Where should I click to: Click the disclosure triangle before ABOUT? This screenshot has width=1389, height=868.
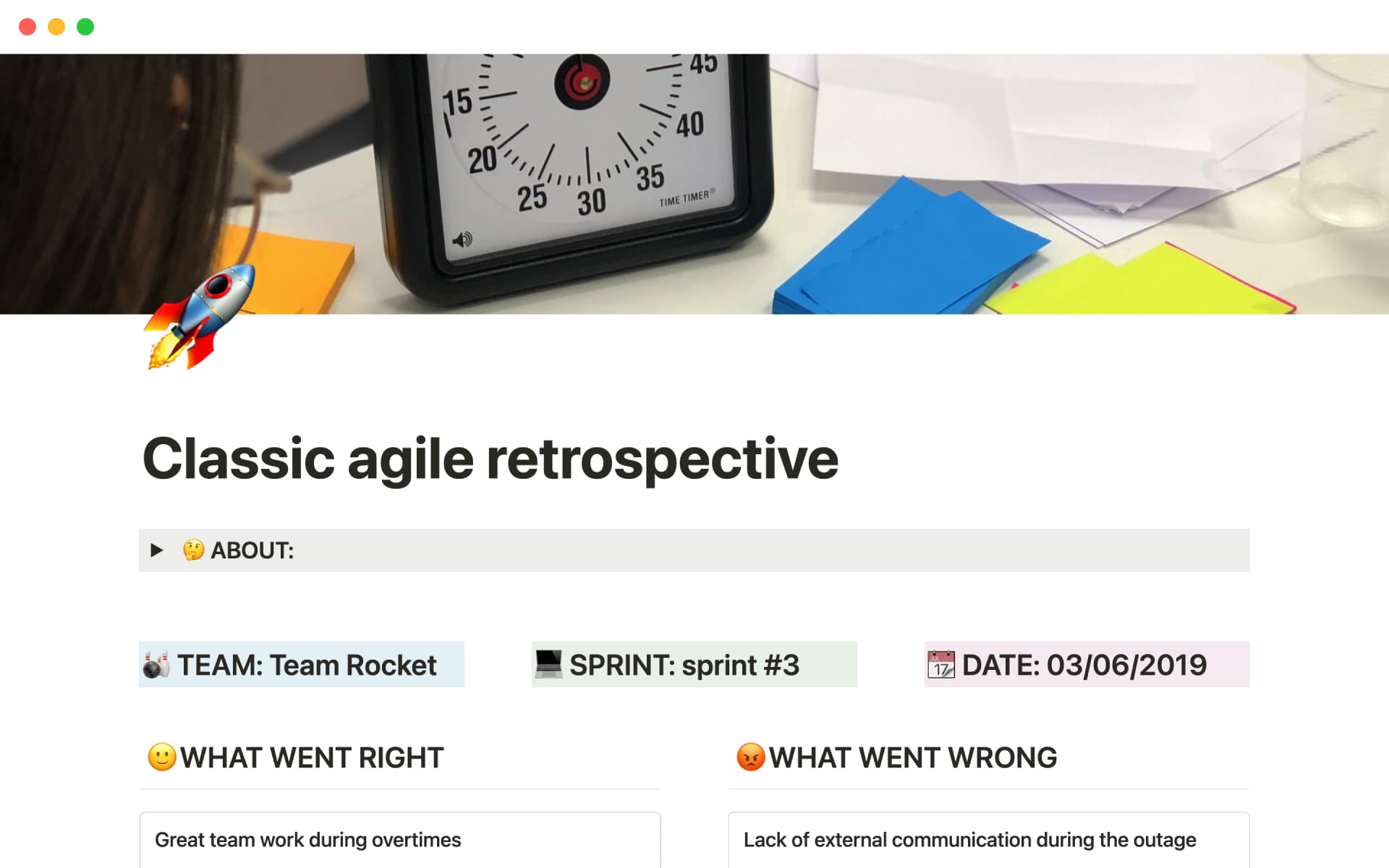click(x=158, y=550)
